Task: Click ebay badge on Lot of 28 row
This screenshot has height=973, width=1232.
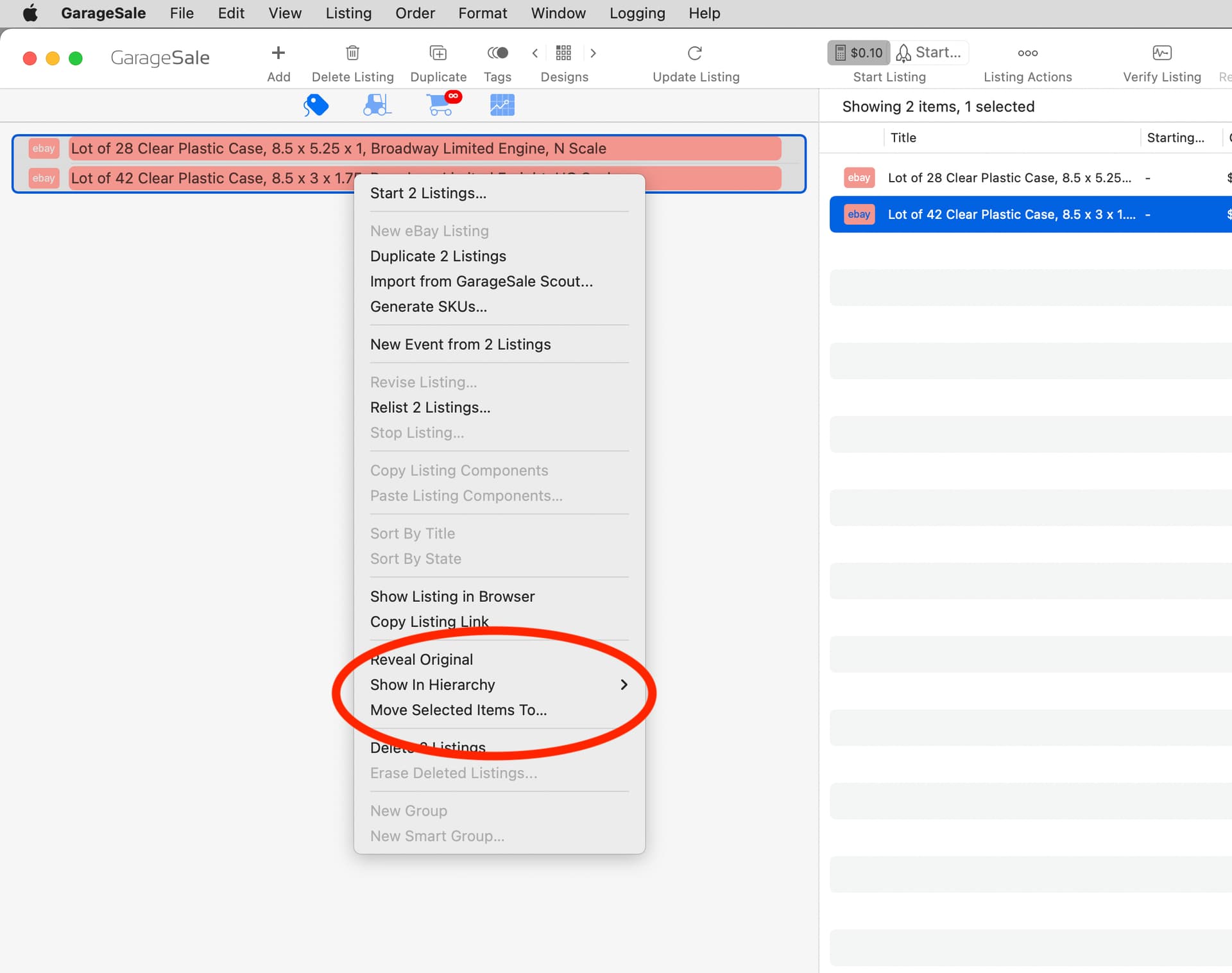Action: pos(44,148)
